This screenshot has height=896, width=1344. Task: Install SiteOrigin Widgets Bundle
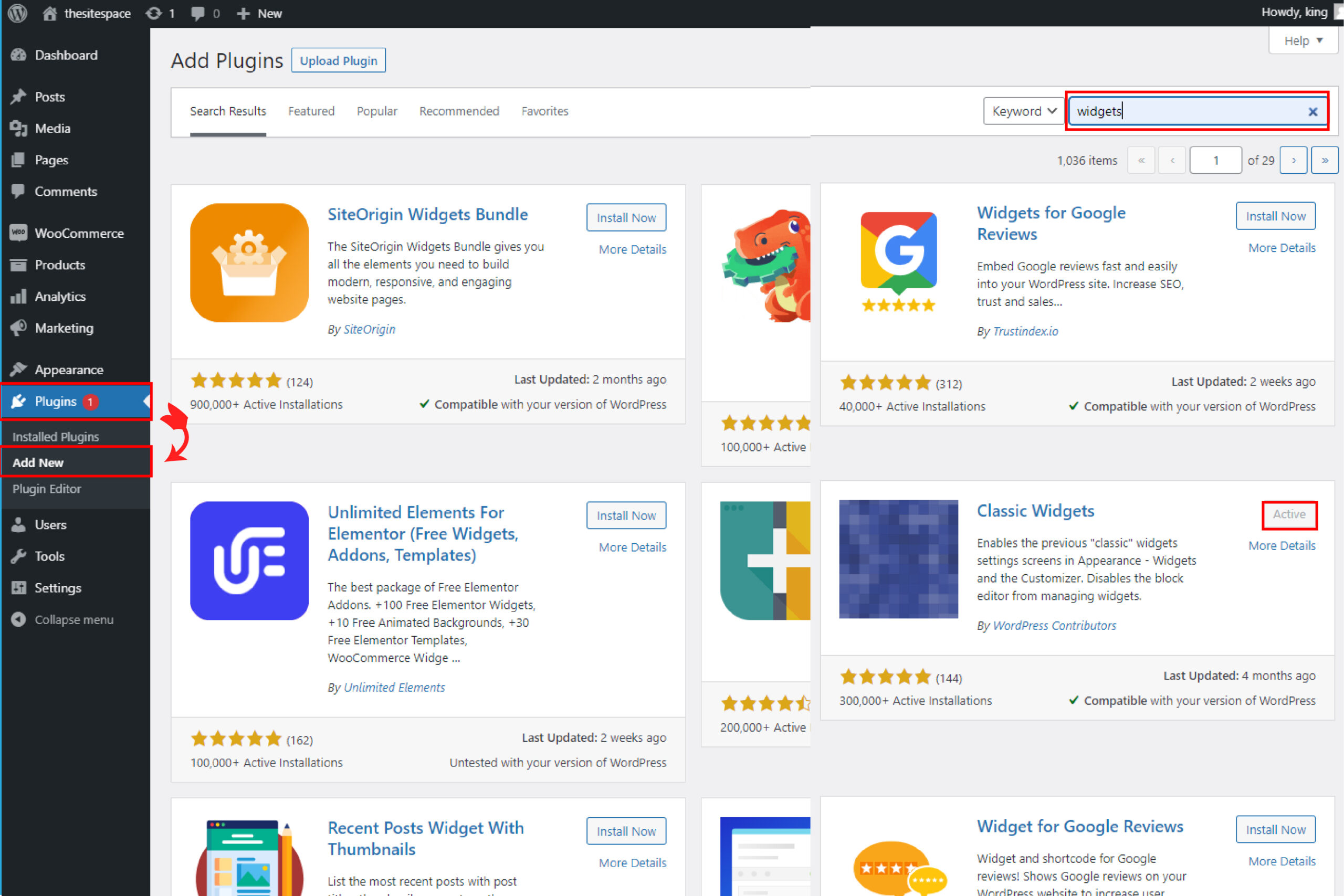626,217
